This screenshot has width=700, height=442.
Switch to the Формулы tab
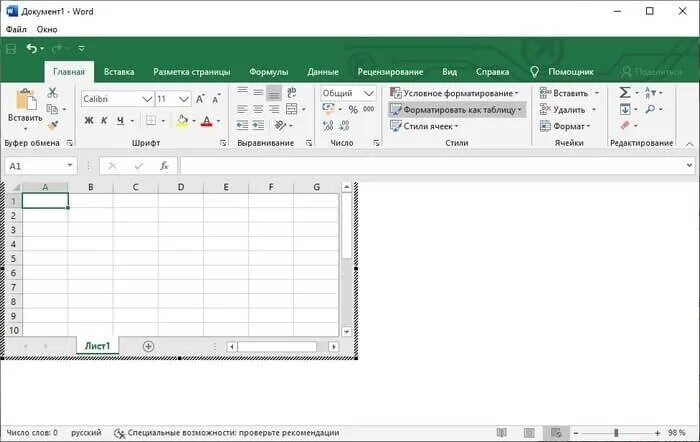[x=268, y=72]
